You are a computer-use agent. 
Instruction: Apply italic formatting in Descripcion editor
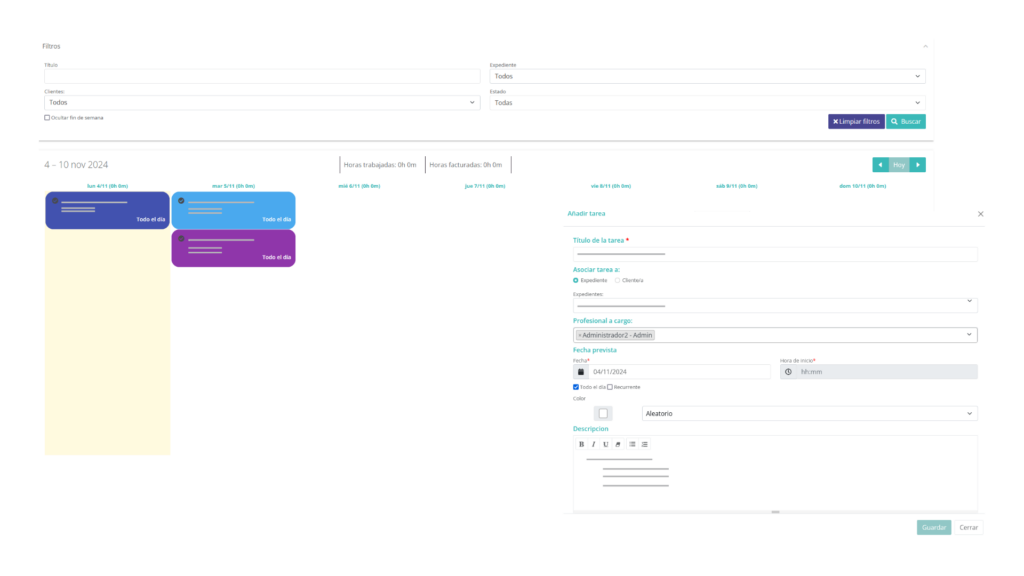coord(593,444)
